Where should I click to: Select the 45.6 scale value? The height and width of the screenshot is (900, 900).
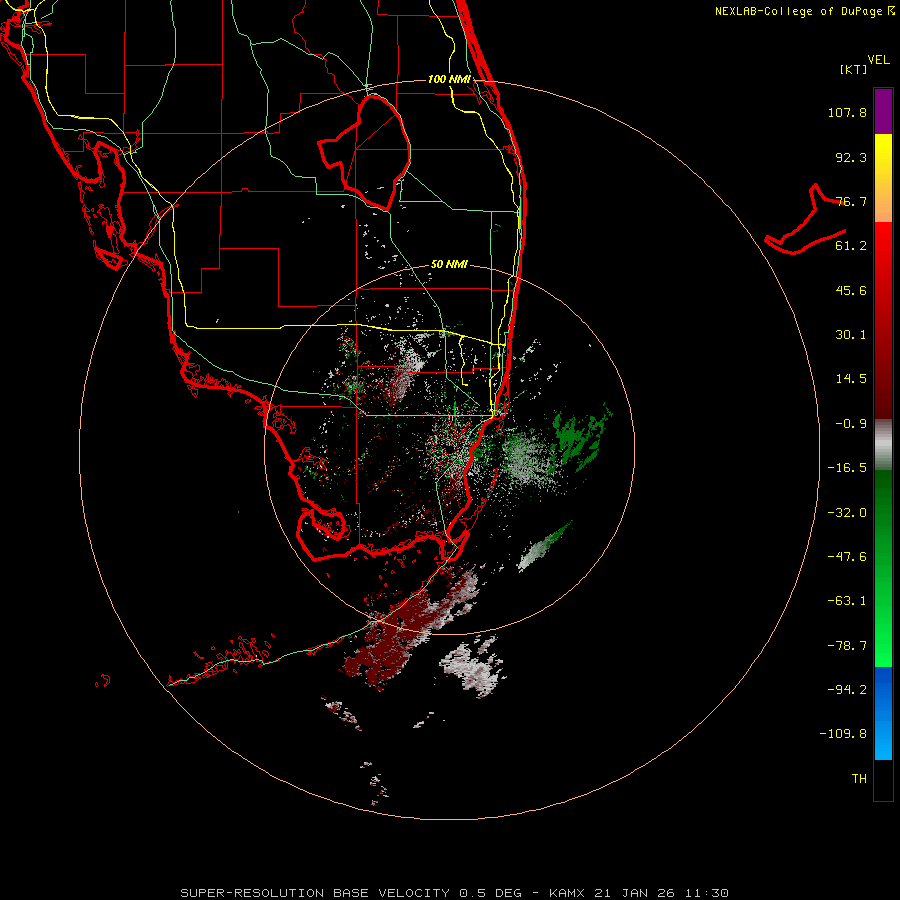click(851, 290)
